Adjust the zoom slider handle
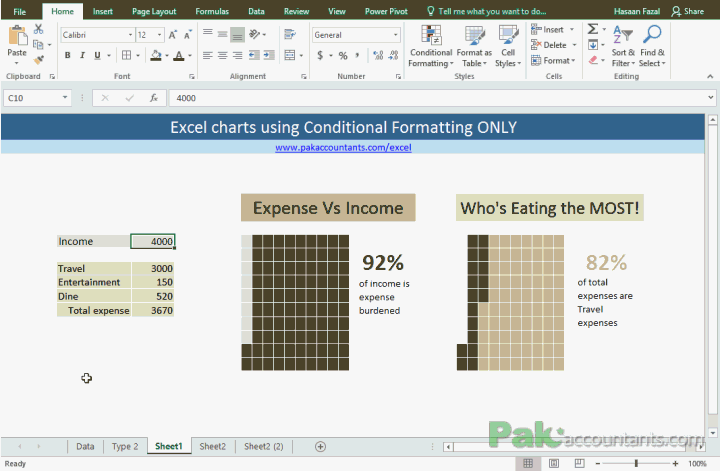Screen dimensions: 720x471 click(x=636, y=463)
